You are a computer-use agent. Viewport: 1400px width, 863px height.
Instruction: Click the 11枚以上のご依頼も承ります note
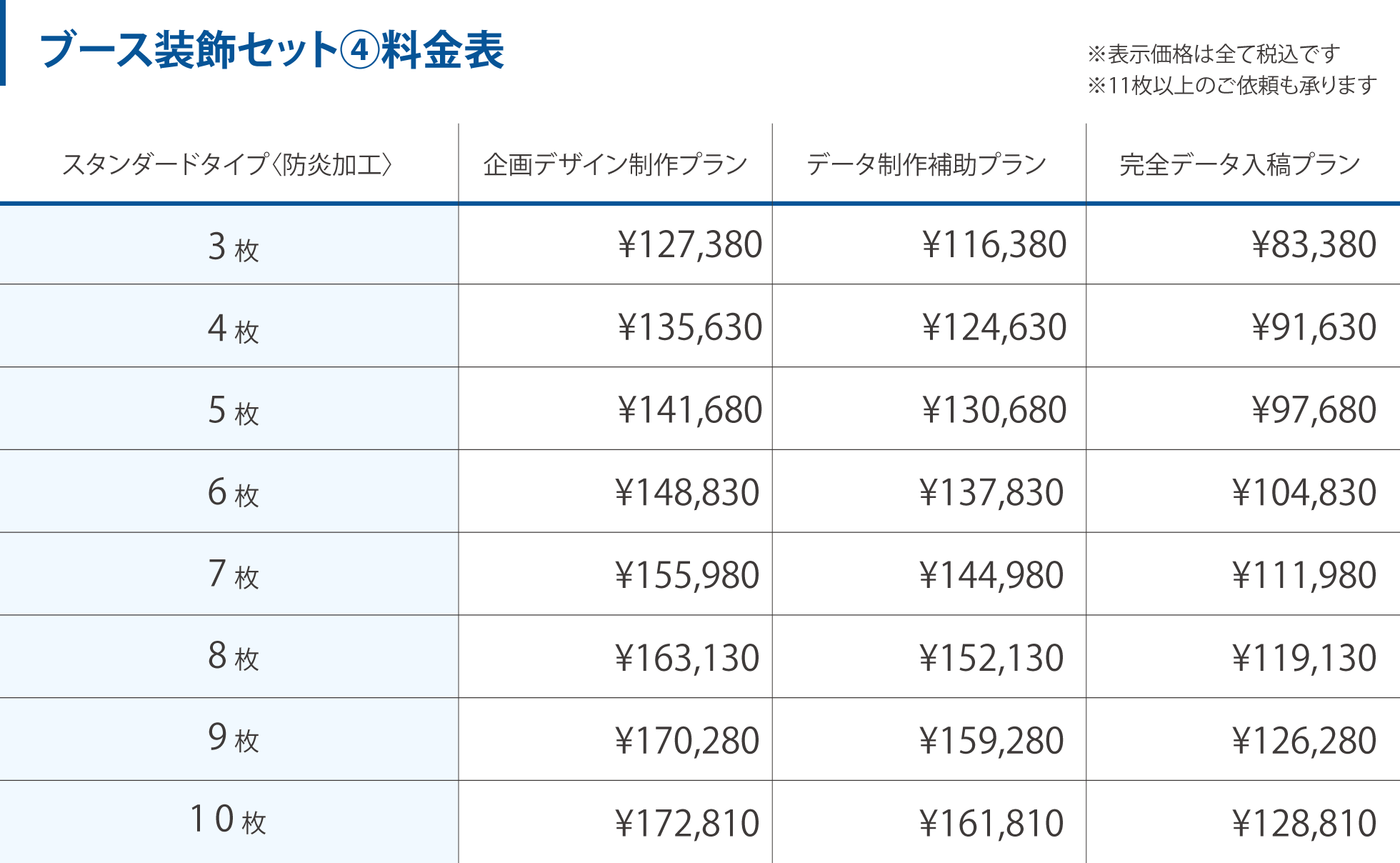pos(1231,86)
